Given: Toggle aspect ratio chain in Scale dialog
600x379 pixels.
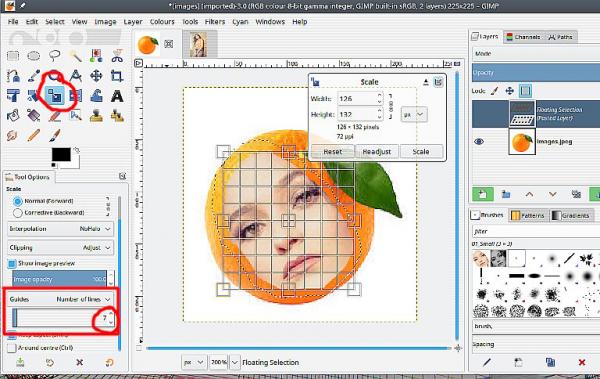Looking at the screenshot, I should (391, 106).
